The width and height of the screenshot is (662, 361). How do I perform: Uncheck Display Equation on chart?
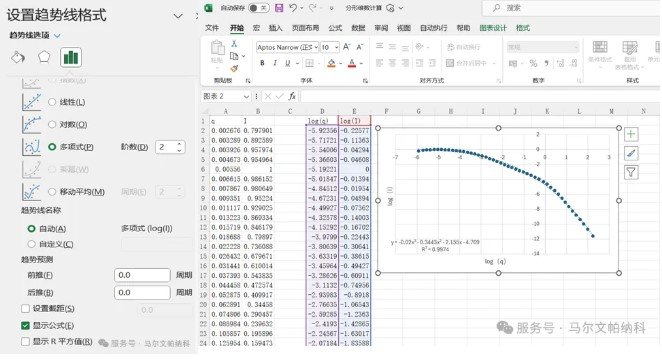(25, 325)
